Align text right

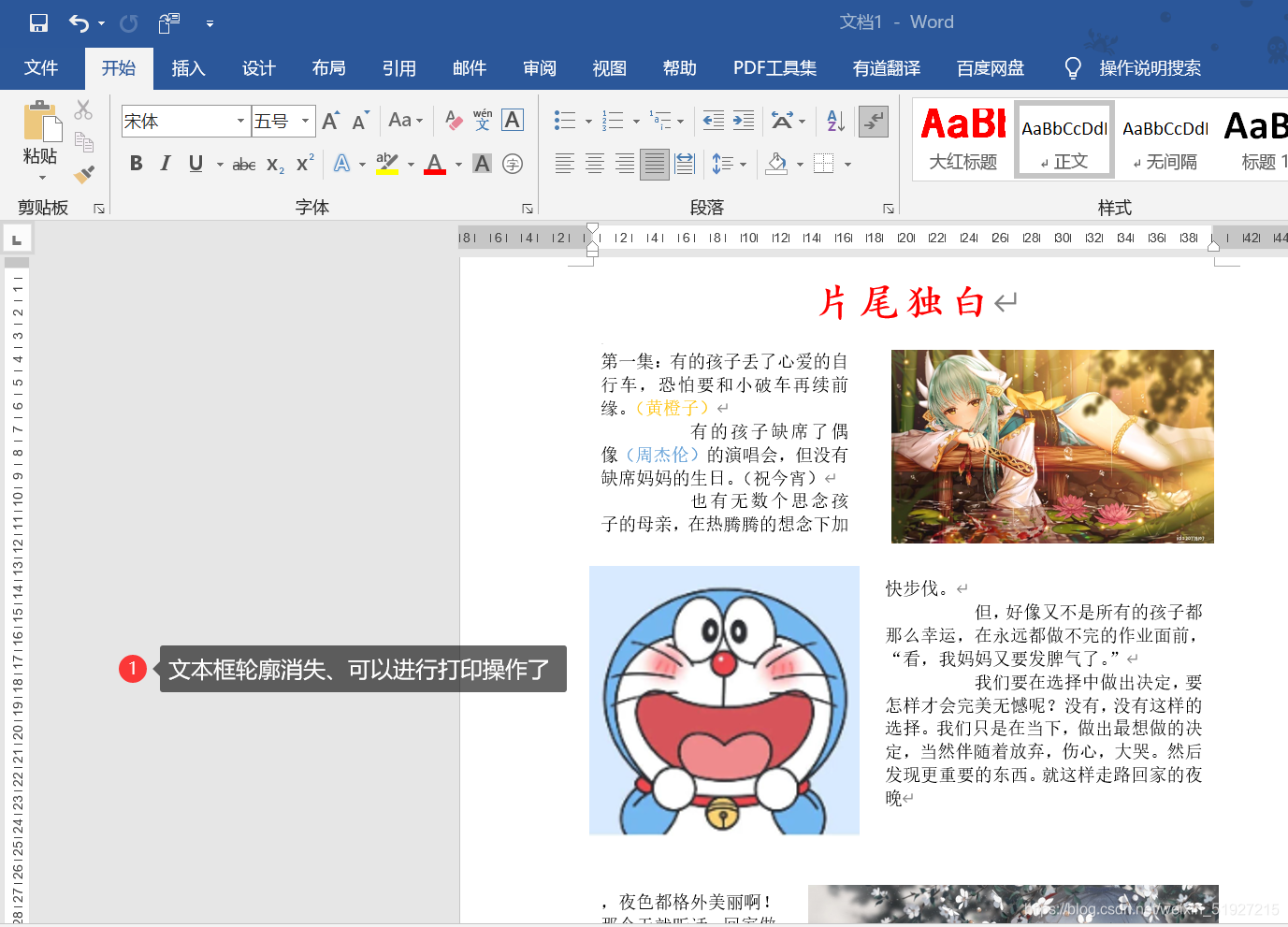(625, 164)
